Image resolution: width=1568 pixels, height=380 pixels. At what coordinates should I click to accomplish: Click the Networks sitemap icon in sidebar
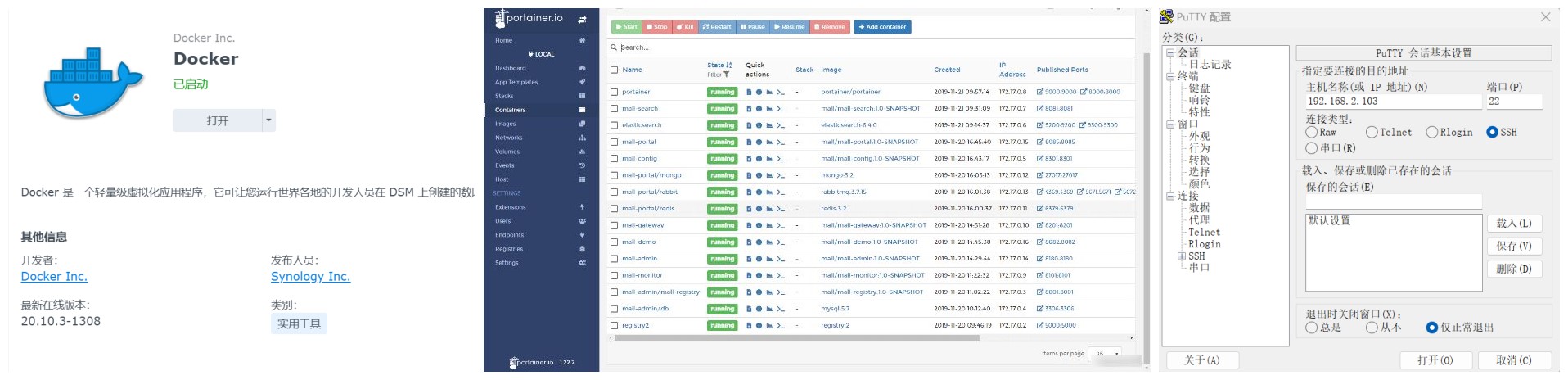(x=582, y=138)
